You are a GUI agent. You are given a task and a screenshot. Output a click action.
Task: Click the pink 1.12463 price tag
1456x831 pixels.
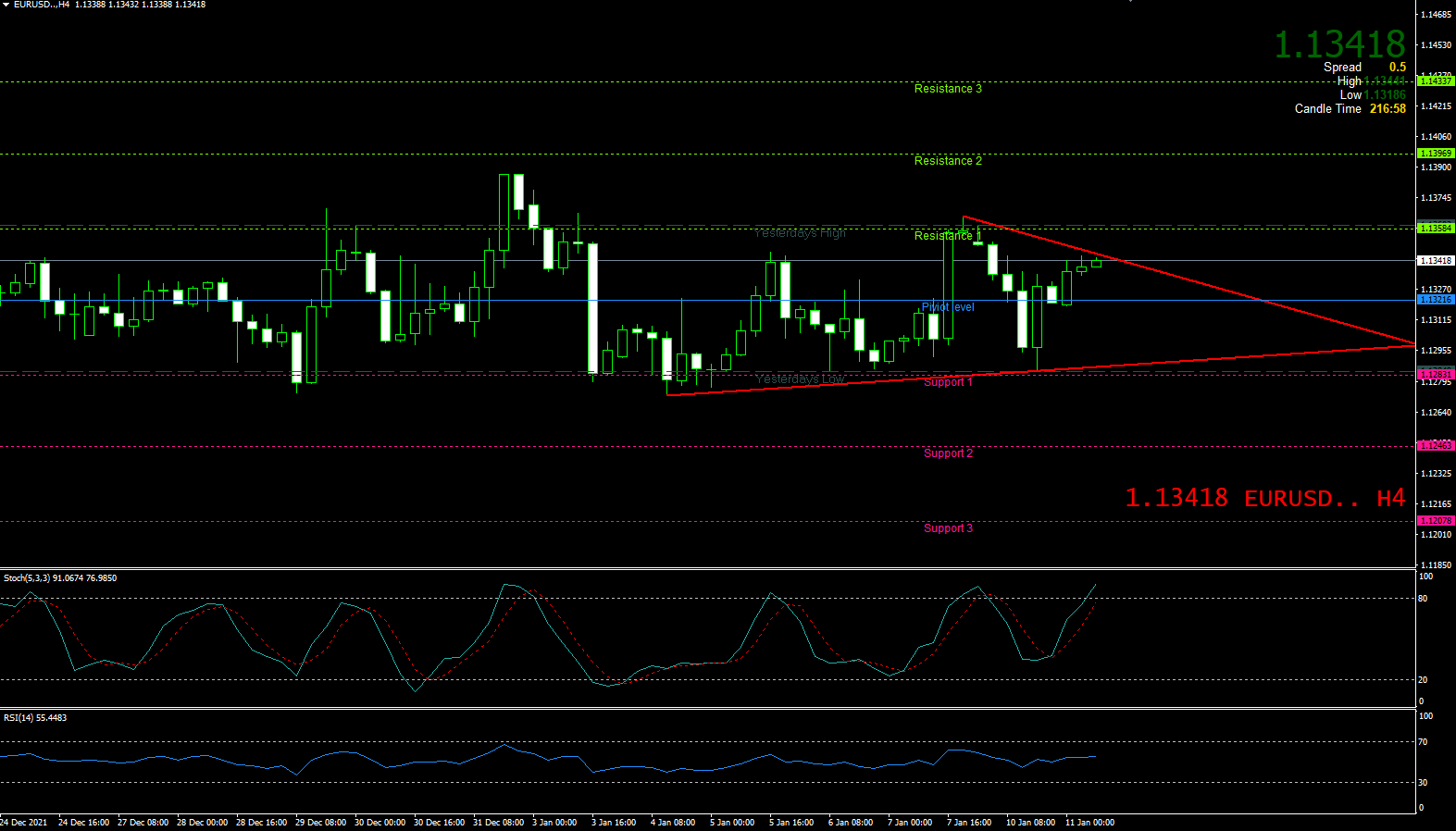pyautogui.click(x=1436, y=446)
